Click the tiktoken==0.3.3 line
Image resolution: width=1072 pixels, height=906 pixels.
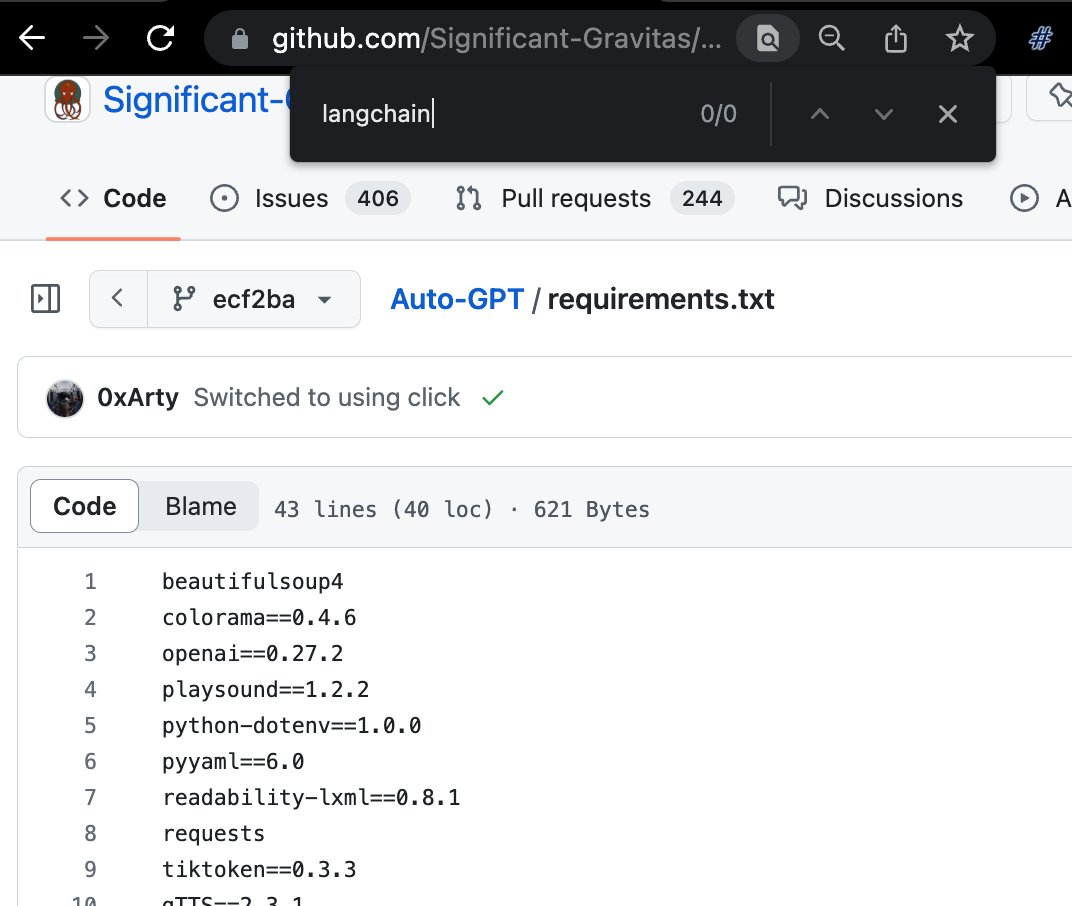point(259,869)
